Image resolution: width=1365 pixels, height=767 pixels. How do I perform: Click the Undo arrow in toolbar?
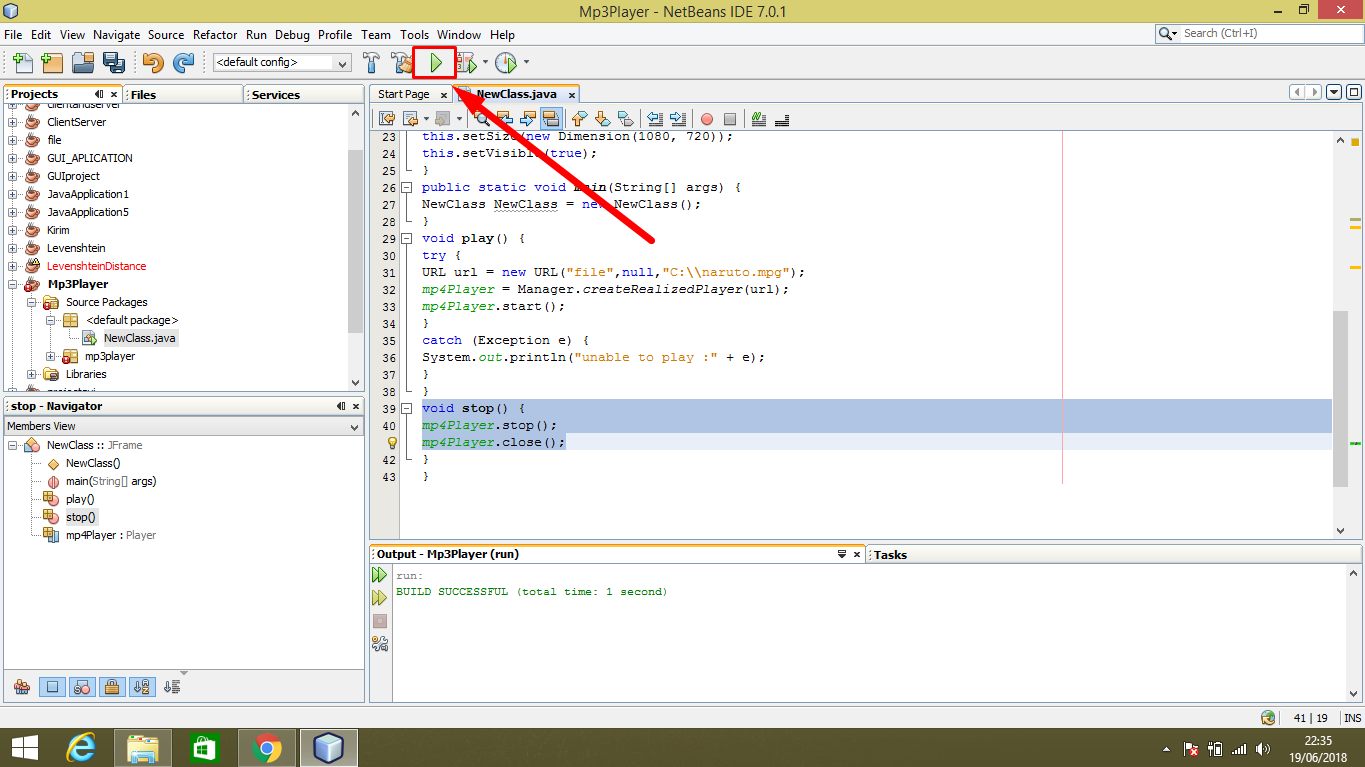[153, 63]
